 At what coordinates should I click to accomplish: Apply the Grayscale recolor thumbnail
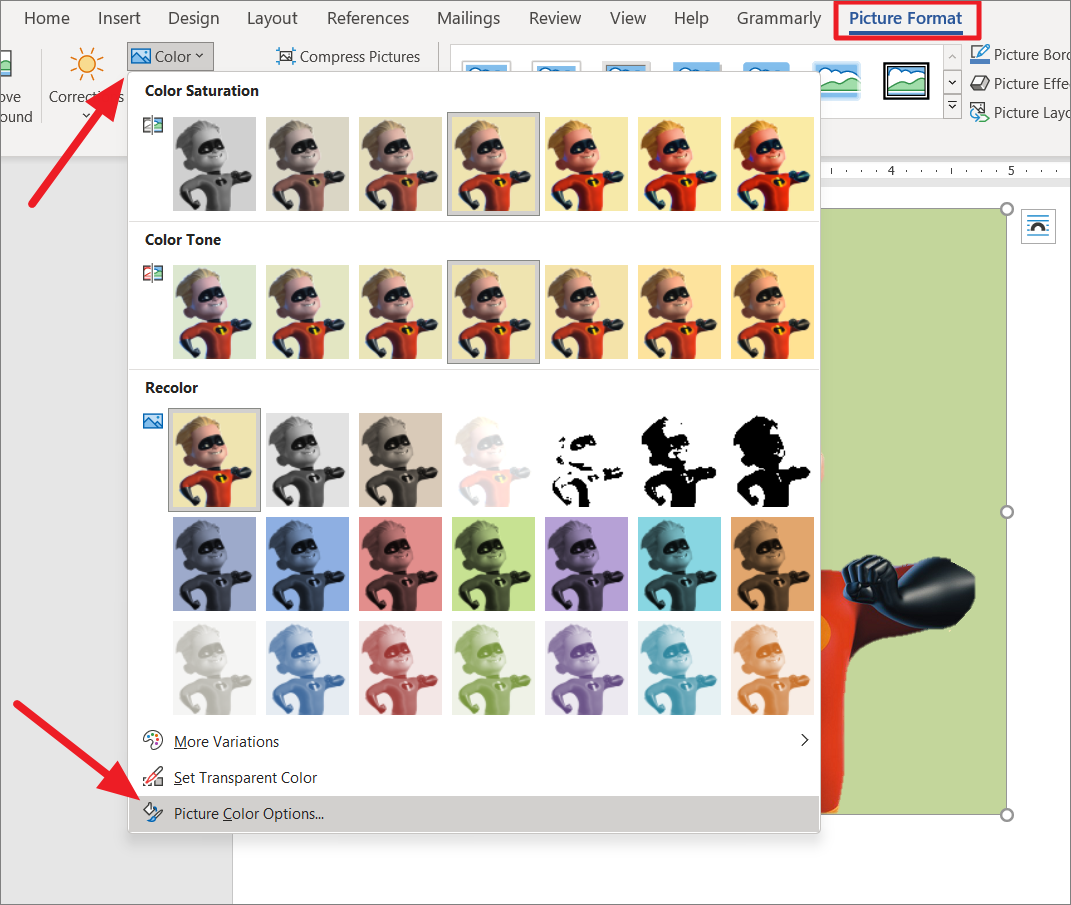tap(307, 460)
